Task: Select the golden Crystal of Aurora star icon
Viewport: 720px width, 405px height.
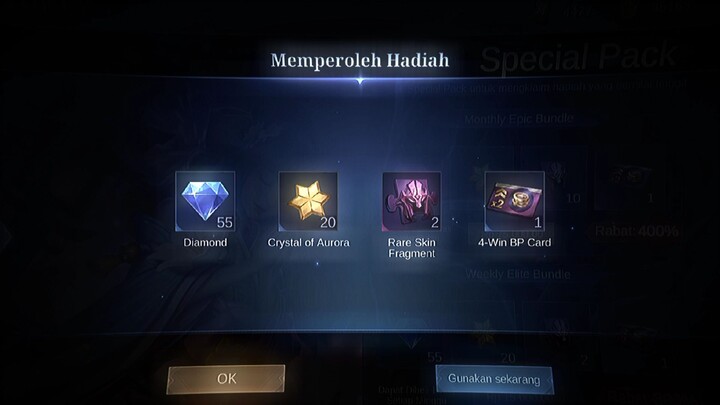Action: click(x=308, y=201)
